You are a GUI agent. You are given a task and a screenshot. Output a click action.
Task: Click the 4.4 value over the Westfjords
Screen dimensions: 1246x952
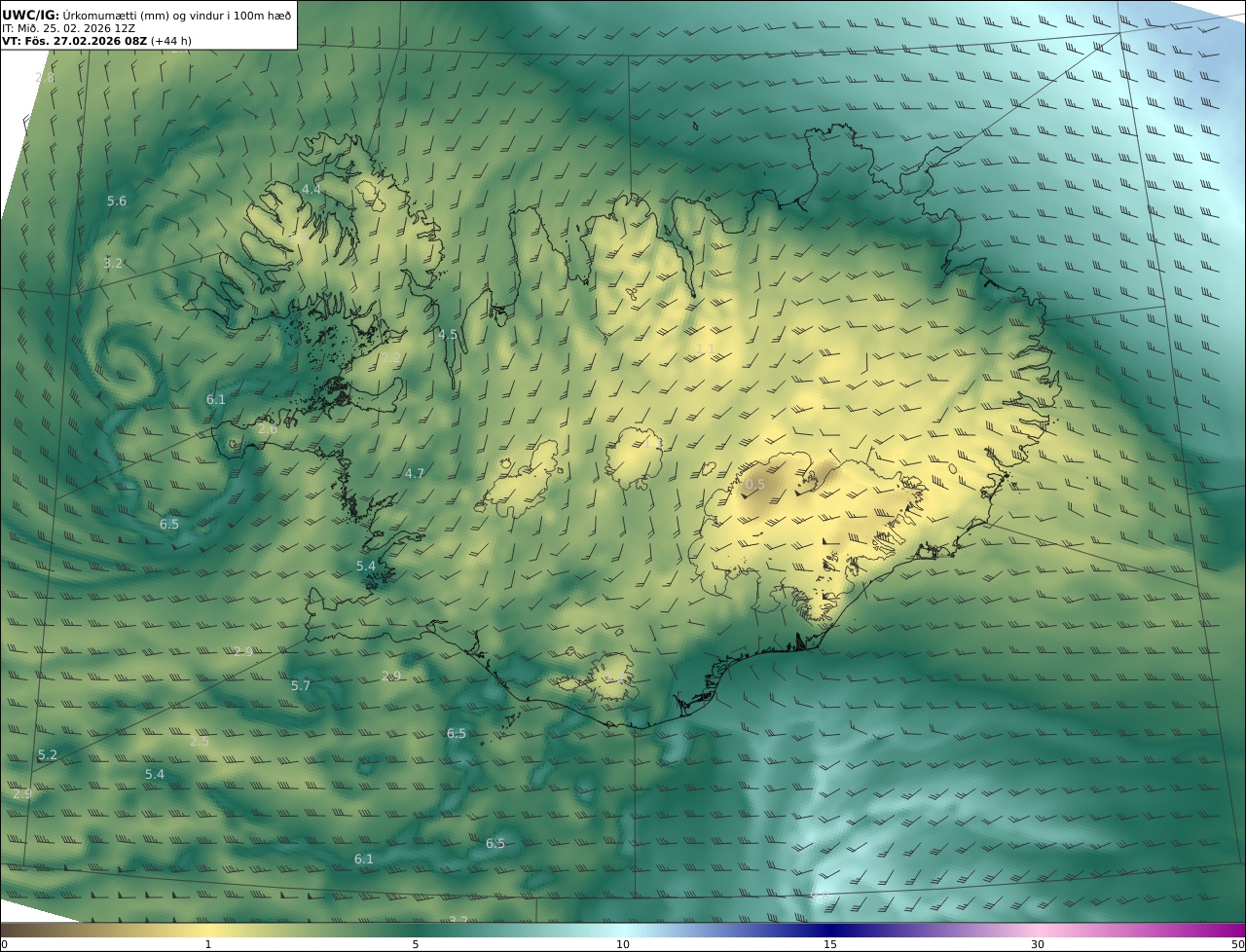point(311,190)
